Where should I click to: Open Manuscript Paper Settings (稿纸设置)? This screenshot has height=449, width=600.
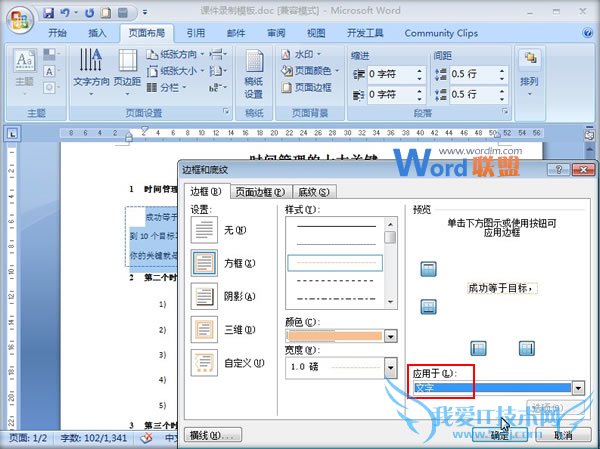[254, 75]
